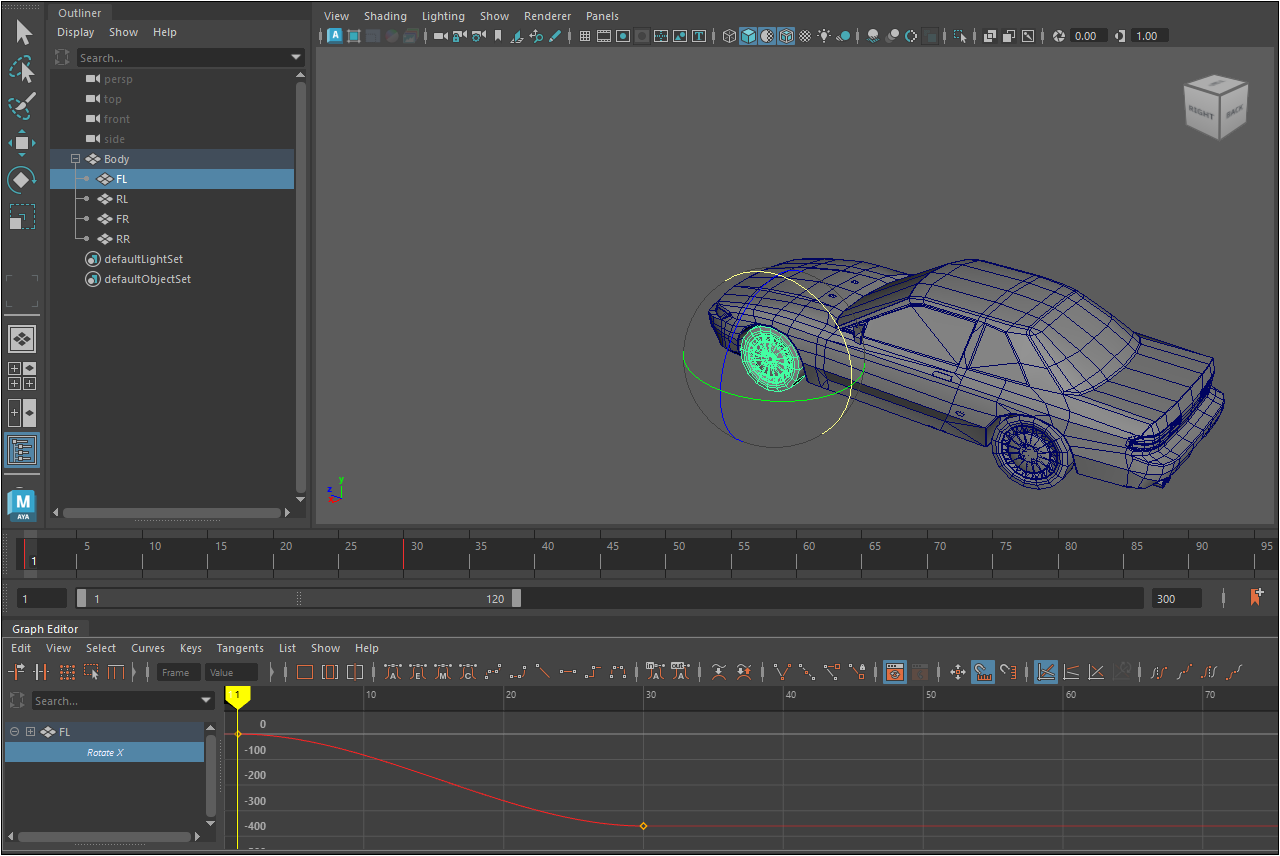Click the bookmark icon right of range slider

click(x=1257, y=598)
